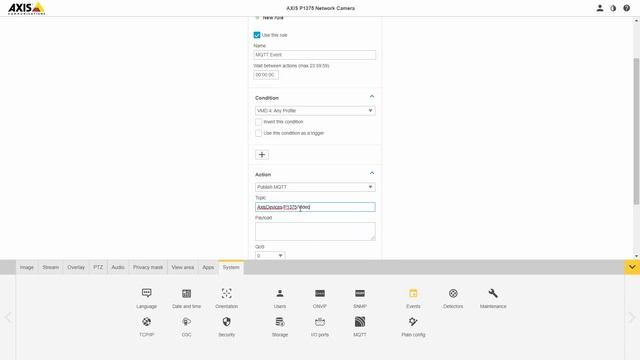Collapse the Condition section chevron
Screen dimensions: 640x360
[x=372, y=97]
